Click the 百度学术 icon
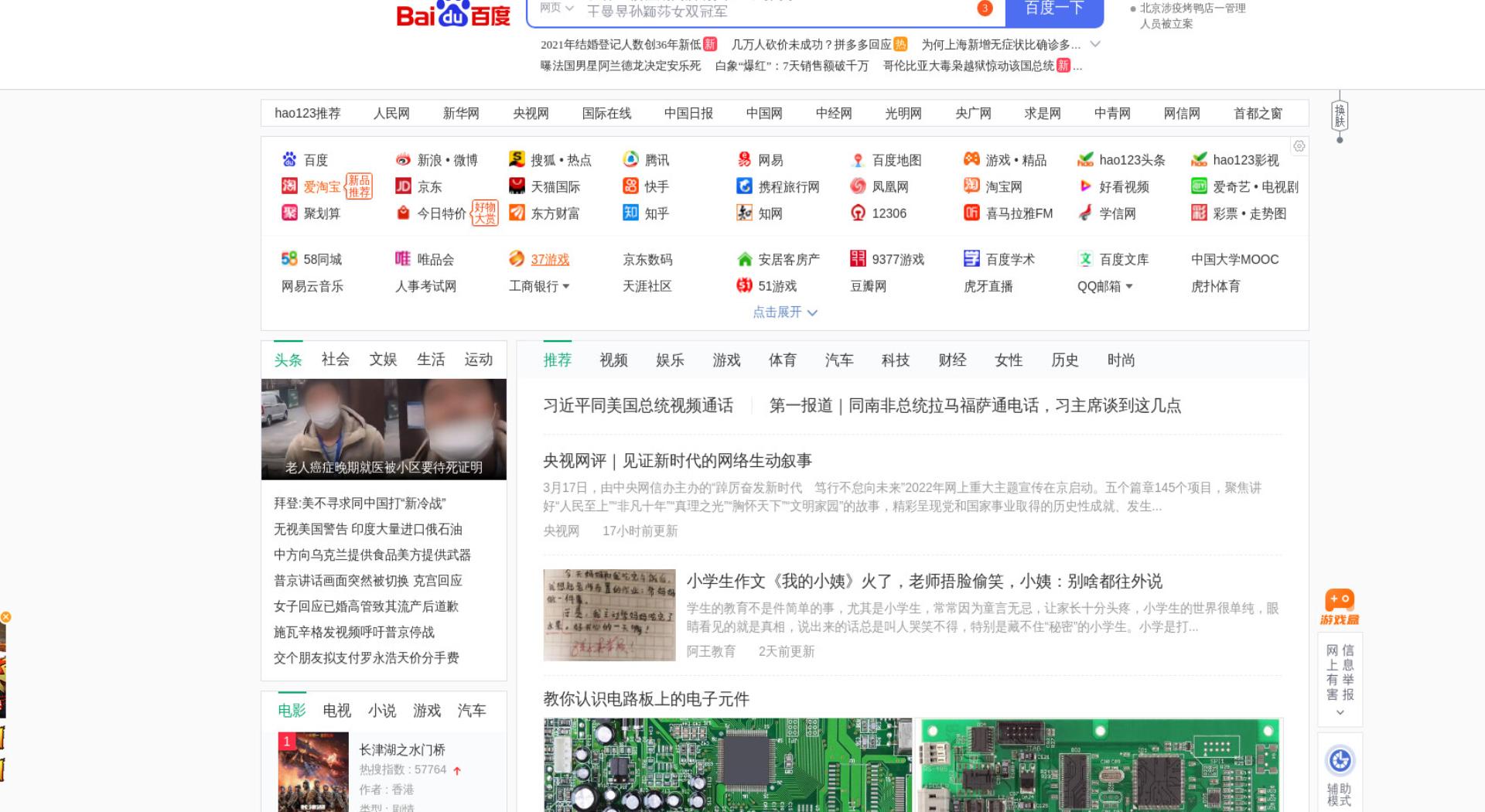1485x812 pixels. pyautogui.click(x=971, y=259)
